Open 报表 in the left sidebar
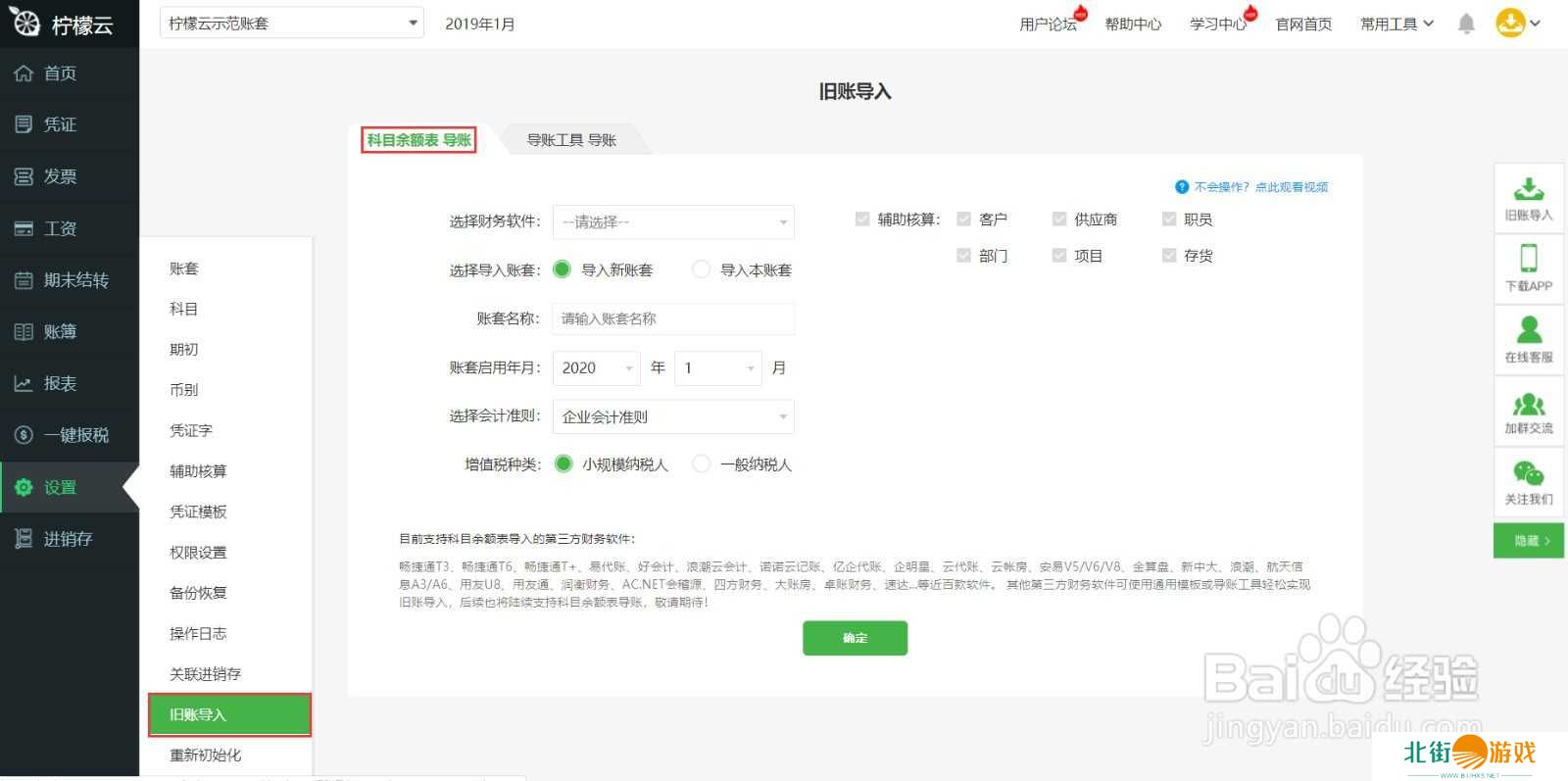Viewport: 1568px width, 781px height. point(60,383)
